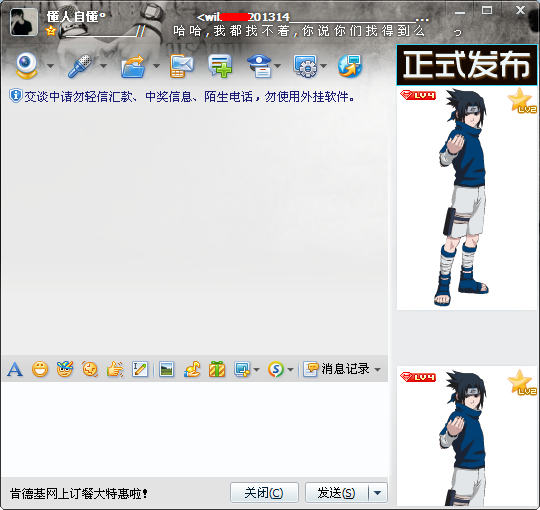Maximize the chat window
This screenshot has width=540, height=510.
(x=487, y=11)
